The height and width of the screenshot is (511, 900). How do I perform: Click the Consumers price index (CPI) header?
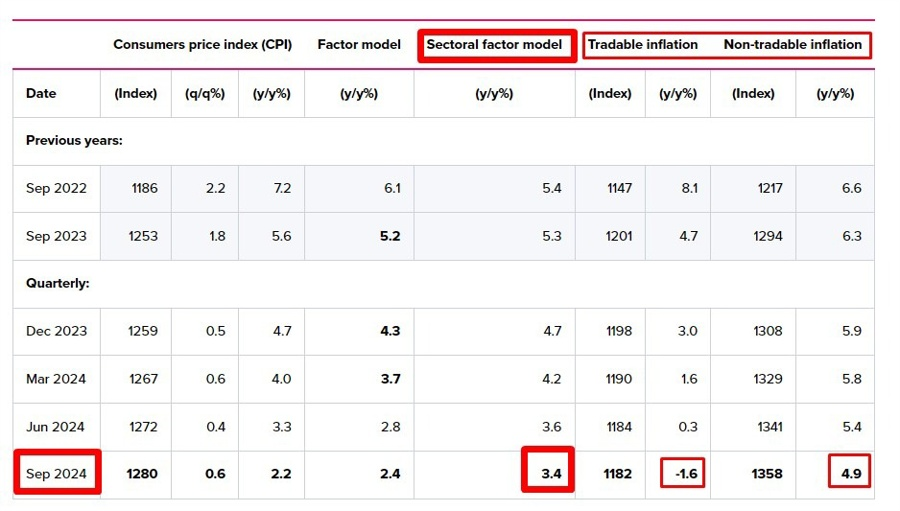click(202, 45)
